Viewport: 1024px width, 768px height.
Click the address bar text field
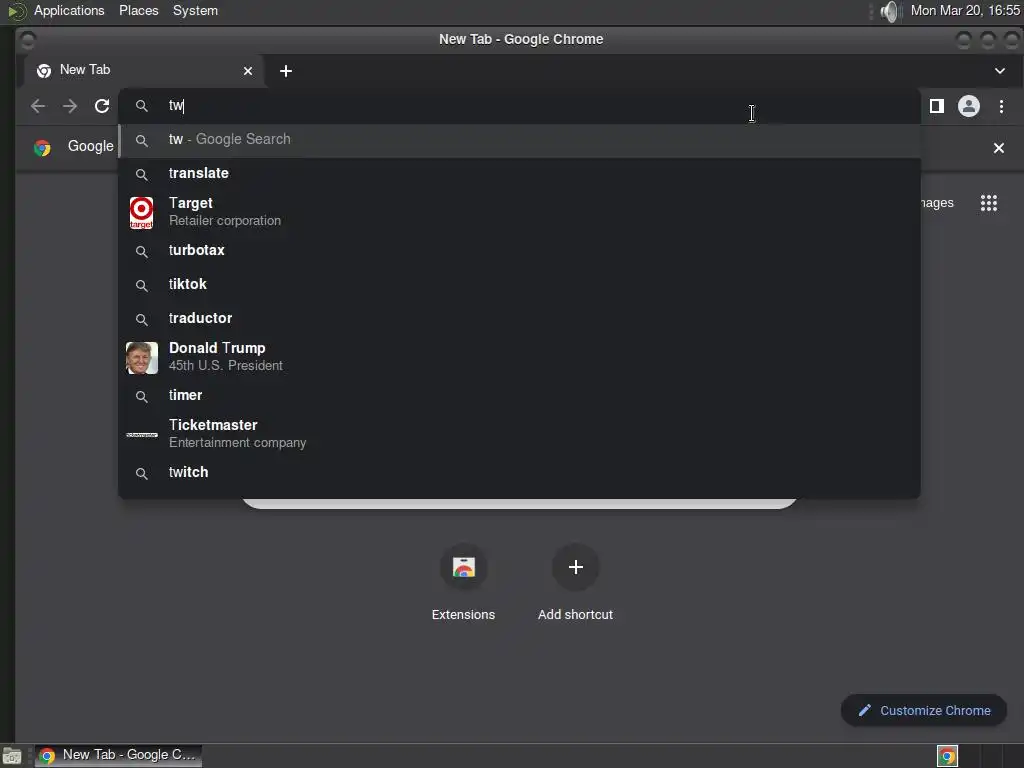[x=519, y=106]
